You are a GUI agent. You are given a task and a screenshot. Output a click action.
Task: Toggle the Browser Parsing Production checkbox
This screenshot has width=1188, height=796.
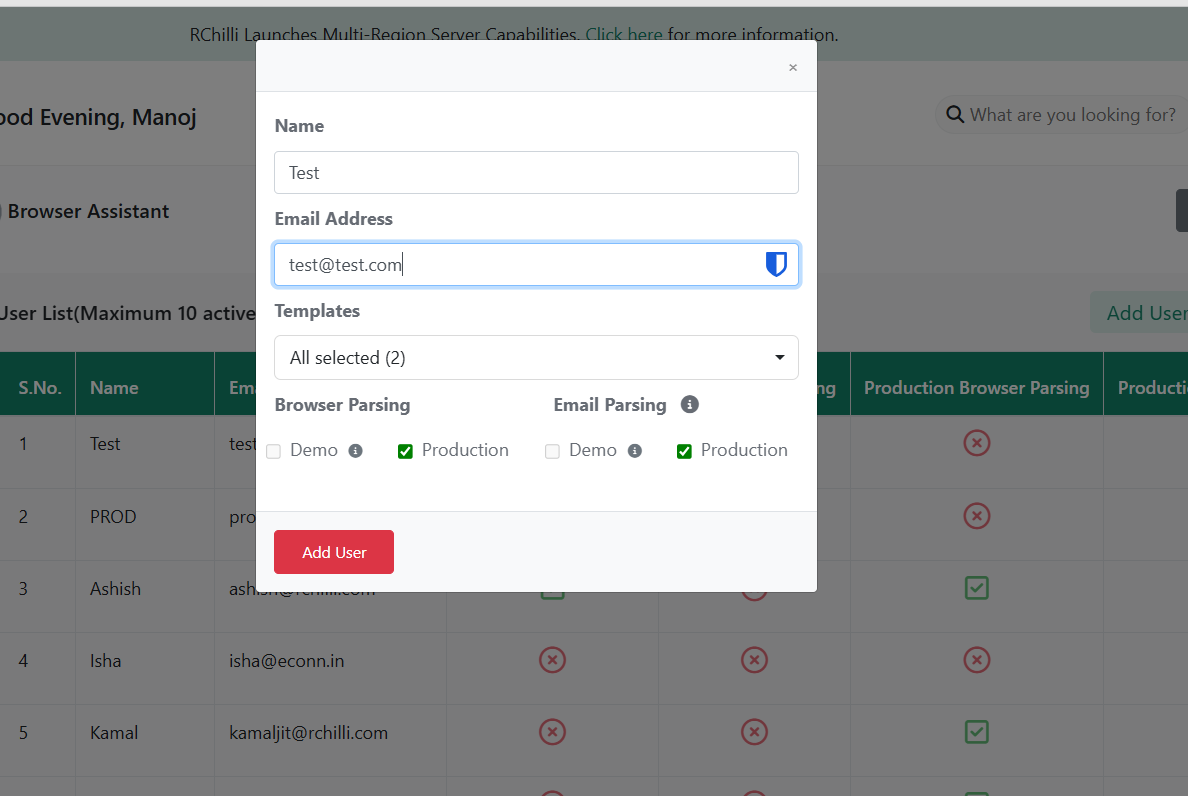pos(405,451)
